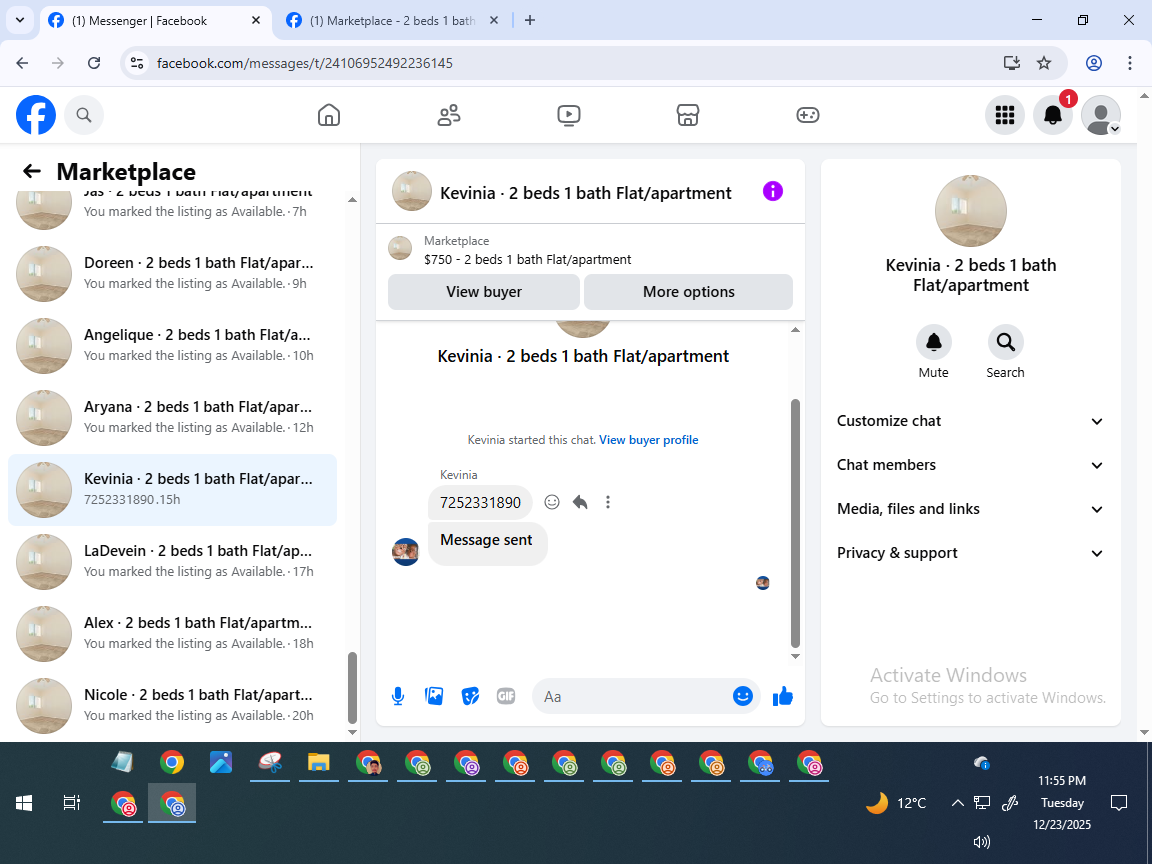Open the LaDevein conversation
Image resolution: width=1152 pixels, height=864 pixels.
173,561
